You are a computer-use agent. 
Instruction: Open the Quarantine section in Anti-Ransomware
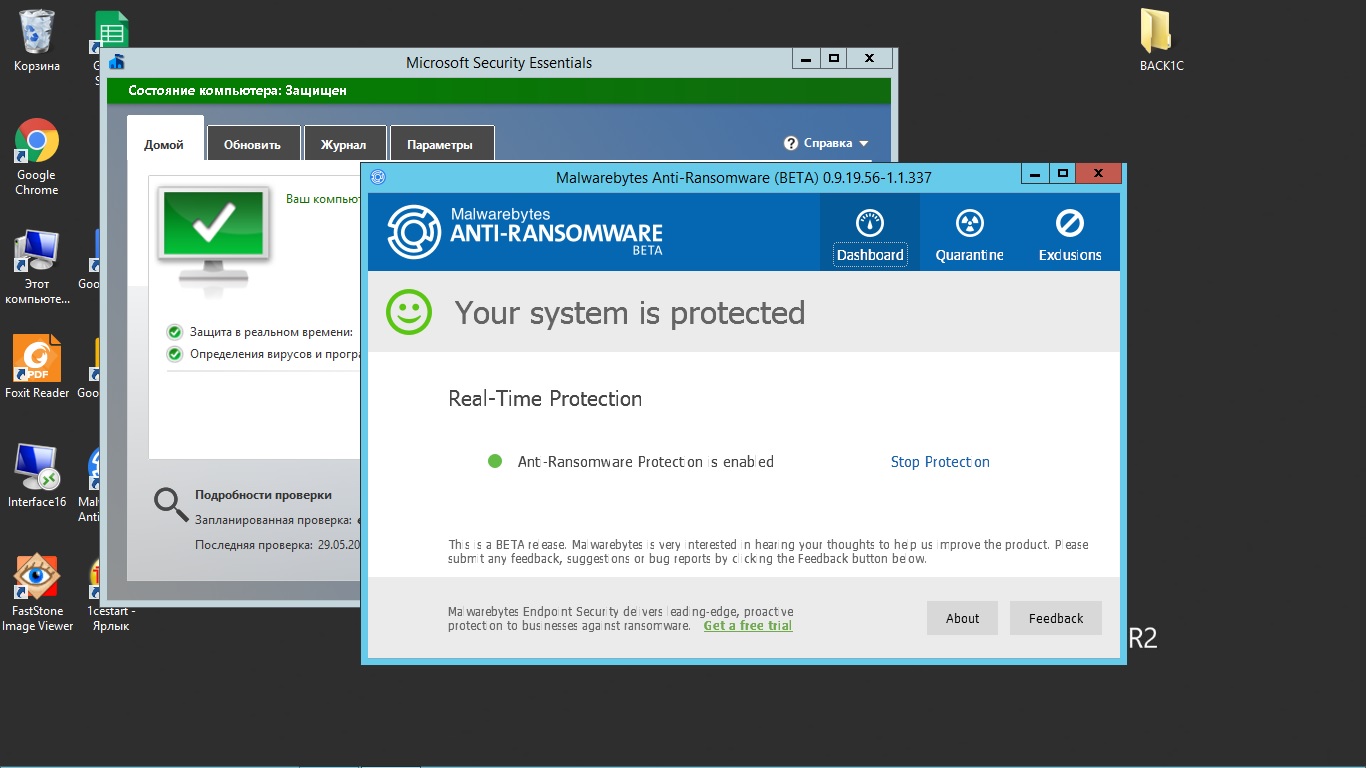969,232
